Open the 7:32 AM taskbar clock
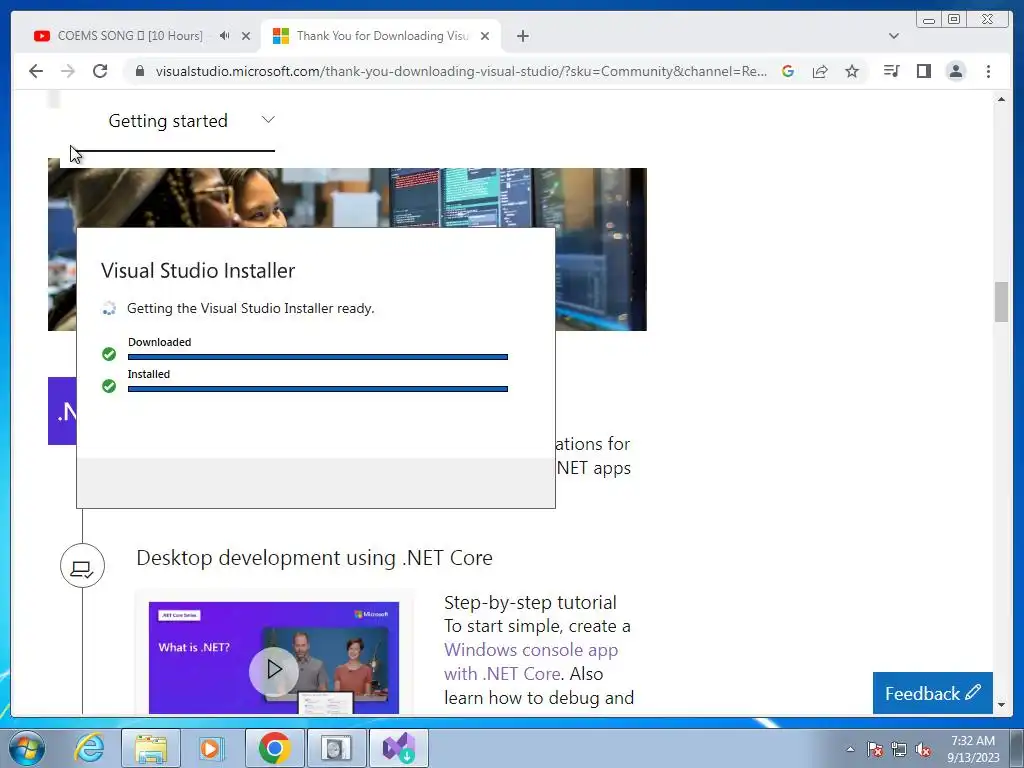This screenshot has width=1024, height=768. click(x=973, y=749)
